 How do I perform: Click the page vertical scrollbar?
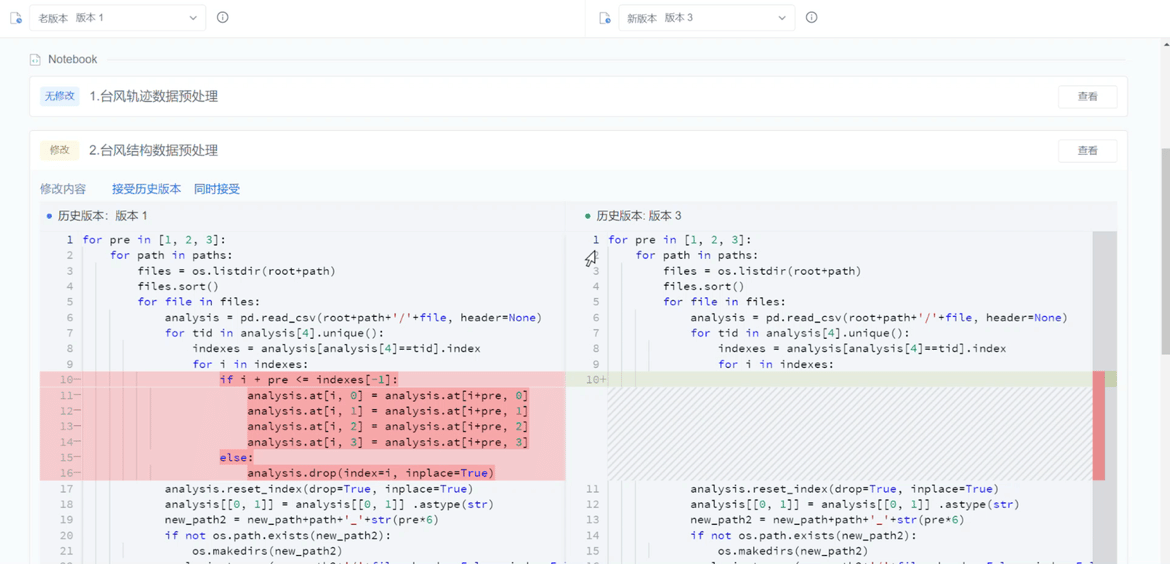tap(1164, 251)
